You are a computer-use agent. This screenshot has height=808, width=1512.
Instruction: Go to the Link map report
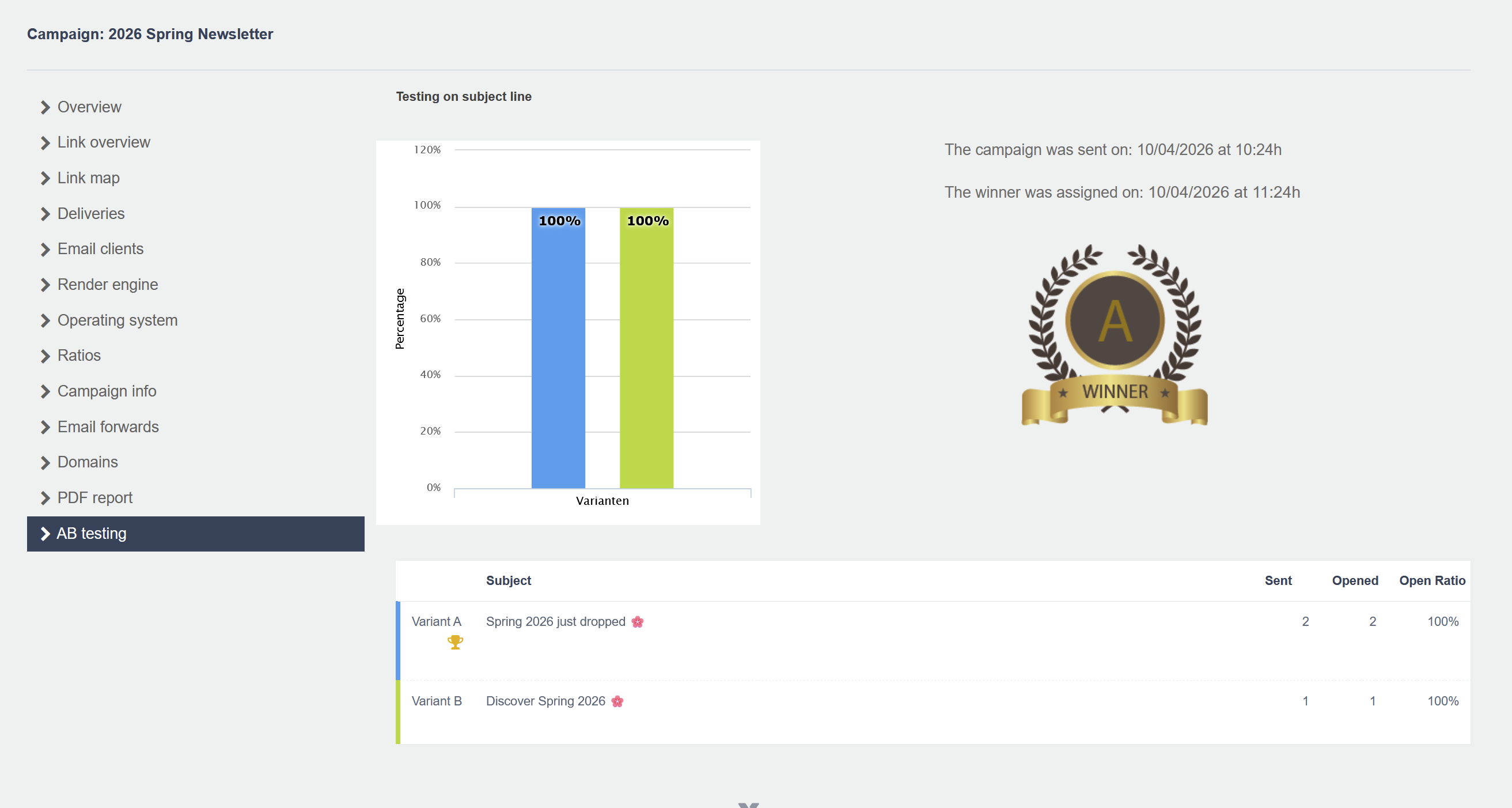pos(89,178)
